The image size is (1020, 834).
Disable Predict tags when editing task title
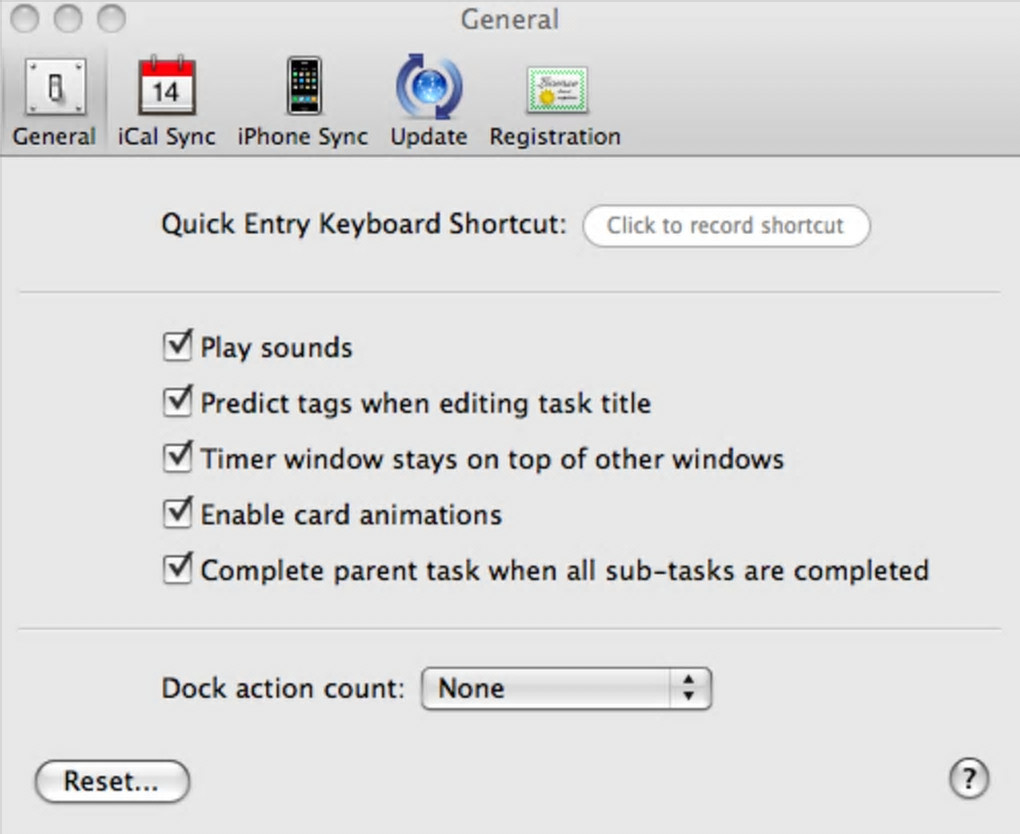pyautogui.click(x=177, y=403)
